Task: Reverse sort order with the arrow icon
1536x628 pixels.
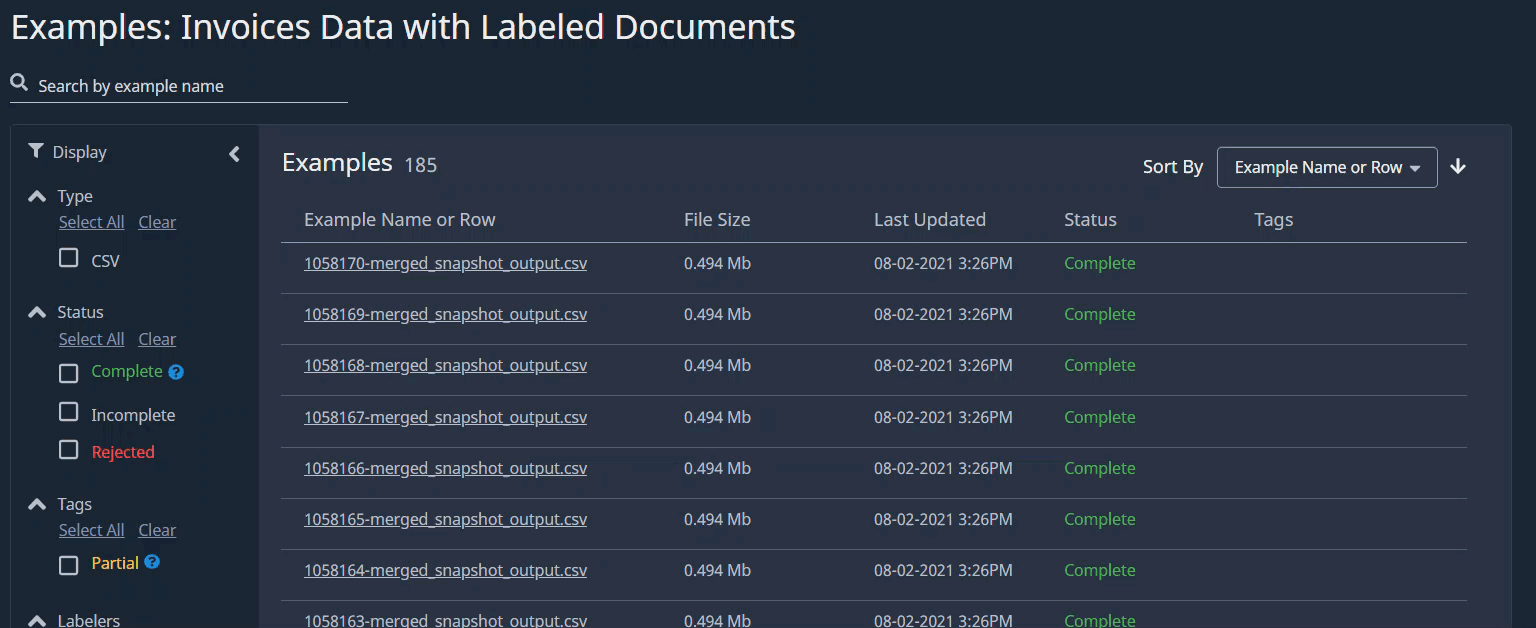Action: coord(1458,167)
